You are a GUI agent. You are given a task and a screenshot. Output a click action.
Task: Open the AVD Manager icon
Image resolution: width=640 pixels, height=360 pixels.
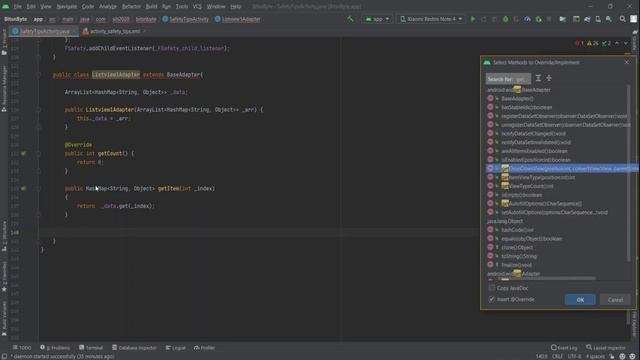click(x=598, y=19)
